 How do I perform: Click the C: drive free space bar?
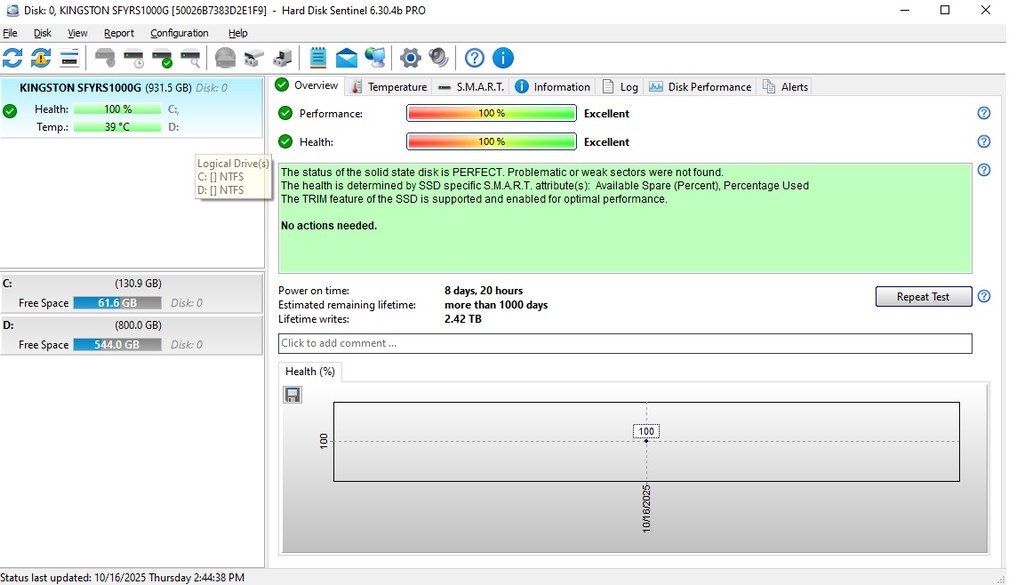coord(117,303)
